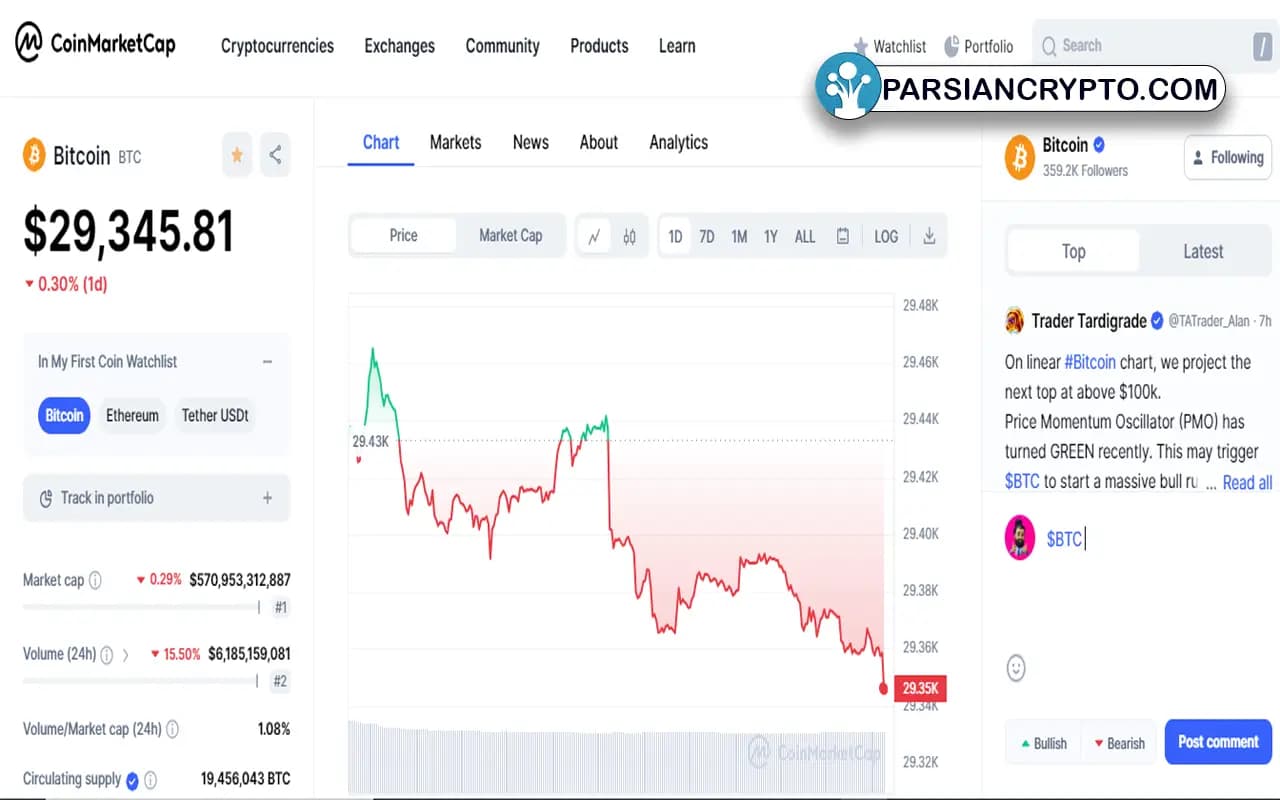The image size is (1280, 800).
Task: Toggle the Market Cap chart view
Action: tap(510, 236)
